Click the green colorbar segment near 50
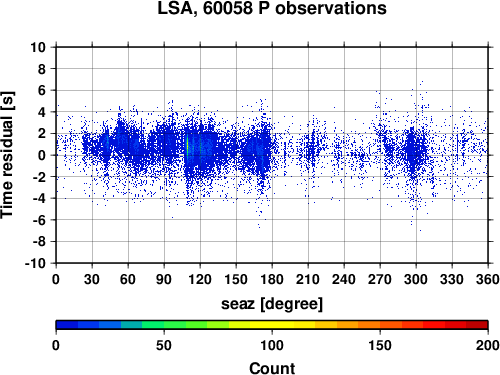This screenshot has width=500, height=375. tap(164, 325)
